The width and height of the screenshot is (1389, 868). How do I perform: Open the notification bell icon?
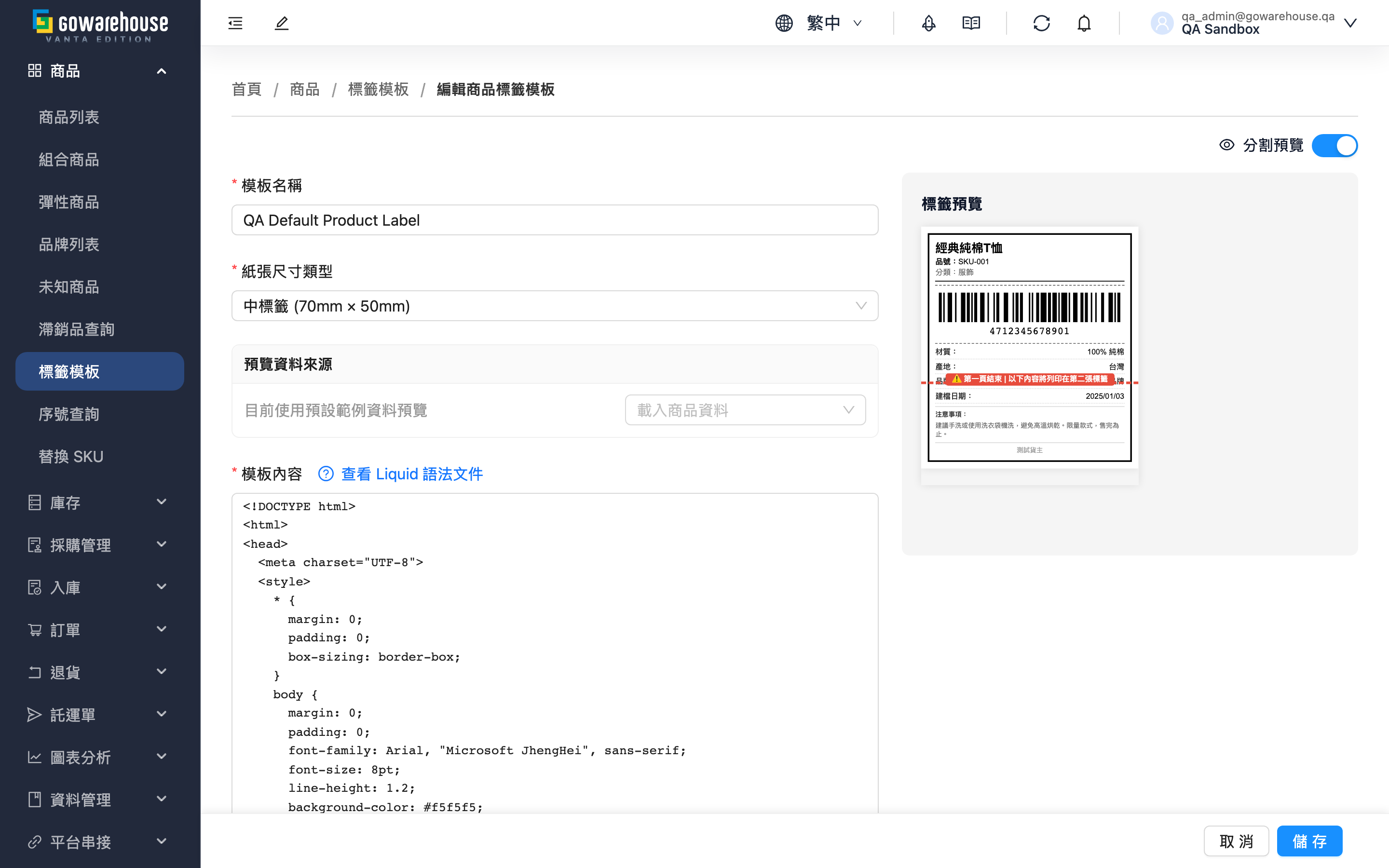pyautogui.click(x=1084, y=23)
